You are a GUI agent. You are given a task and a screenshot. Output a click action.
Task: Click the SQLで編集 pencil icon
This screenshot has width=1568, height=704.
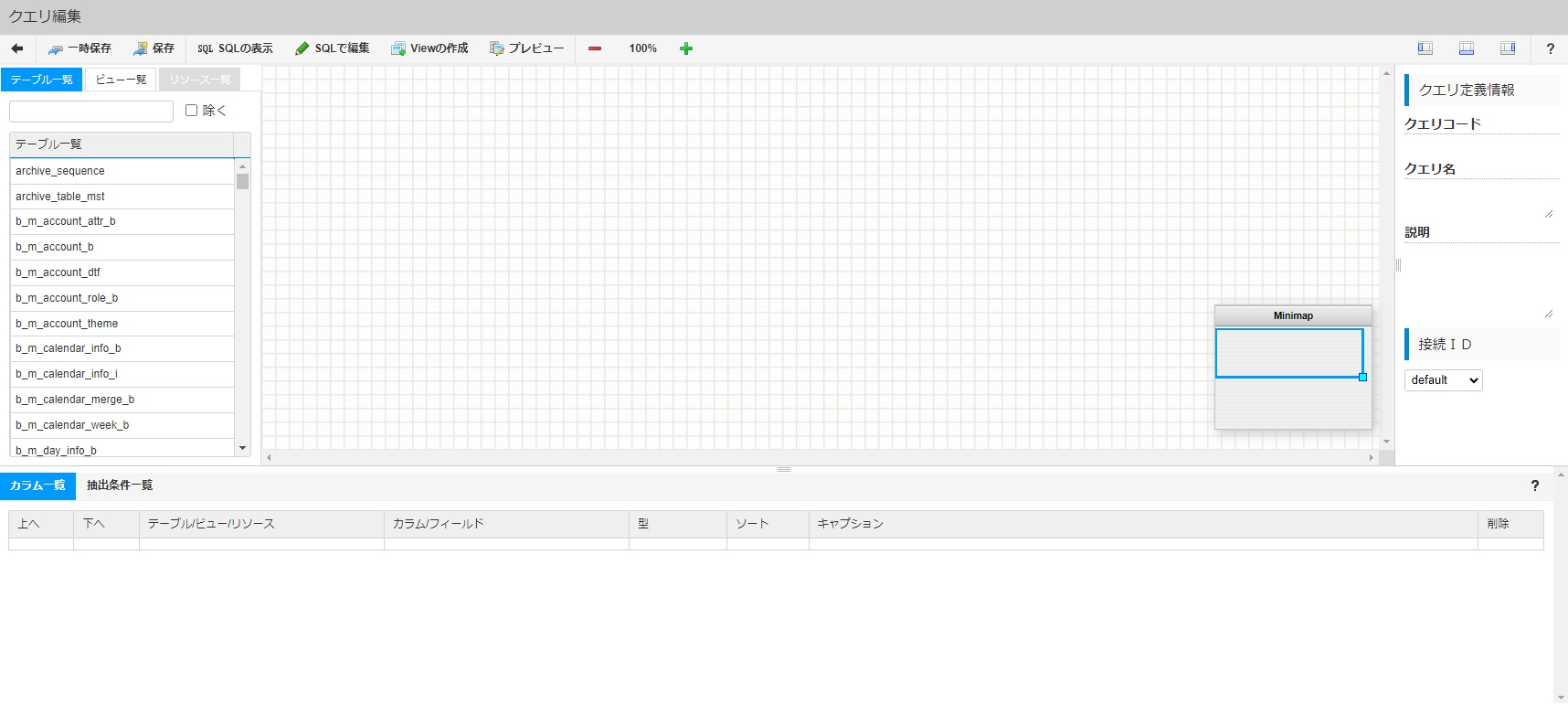302,49
